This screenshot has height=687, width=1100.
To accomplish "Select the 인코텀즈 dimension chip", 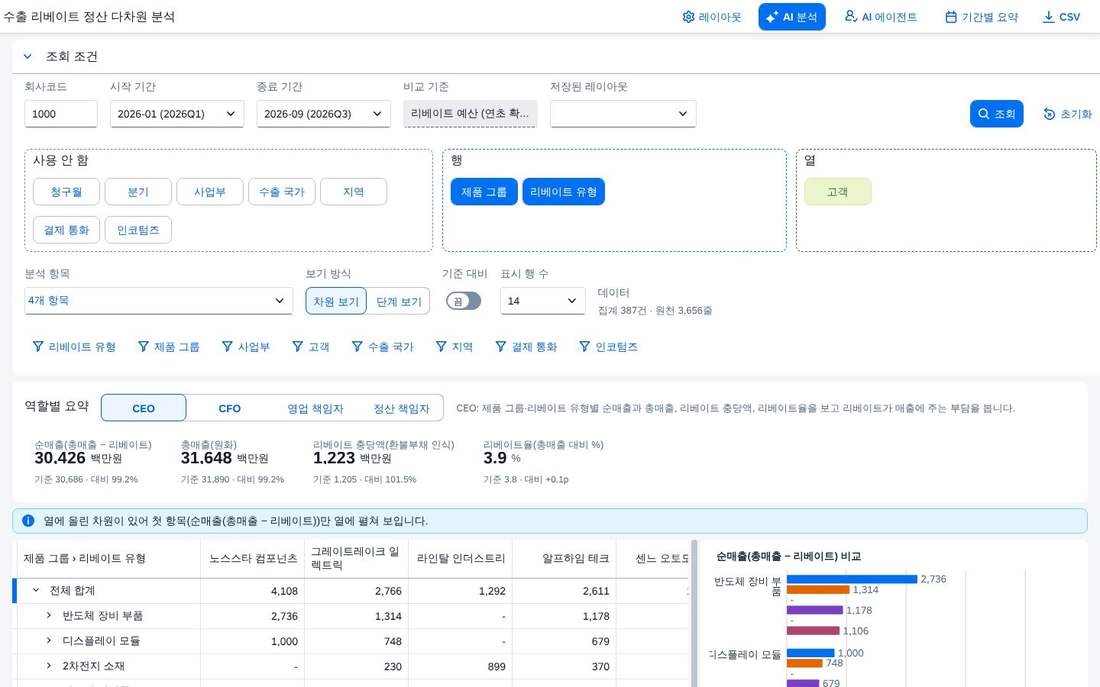I will (138, 229).
